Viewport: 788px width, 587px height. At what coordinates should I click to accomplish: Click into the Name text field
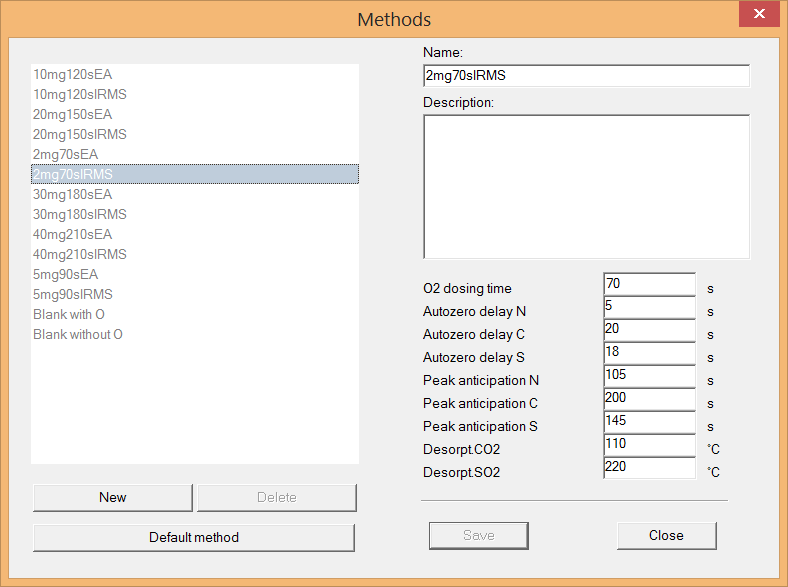(x=585, y=76)
